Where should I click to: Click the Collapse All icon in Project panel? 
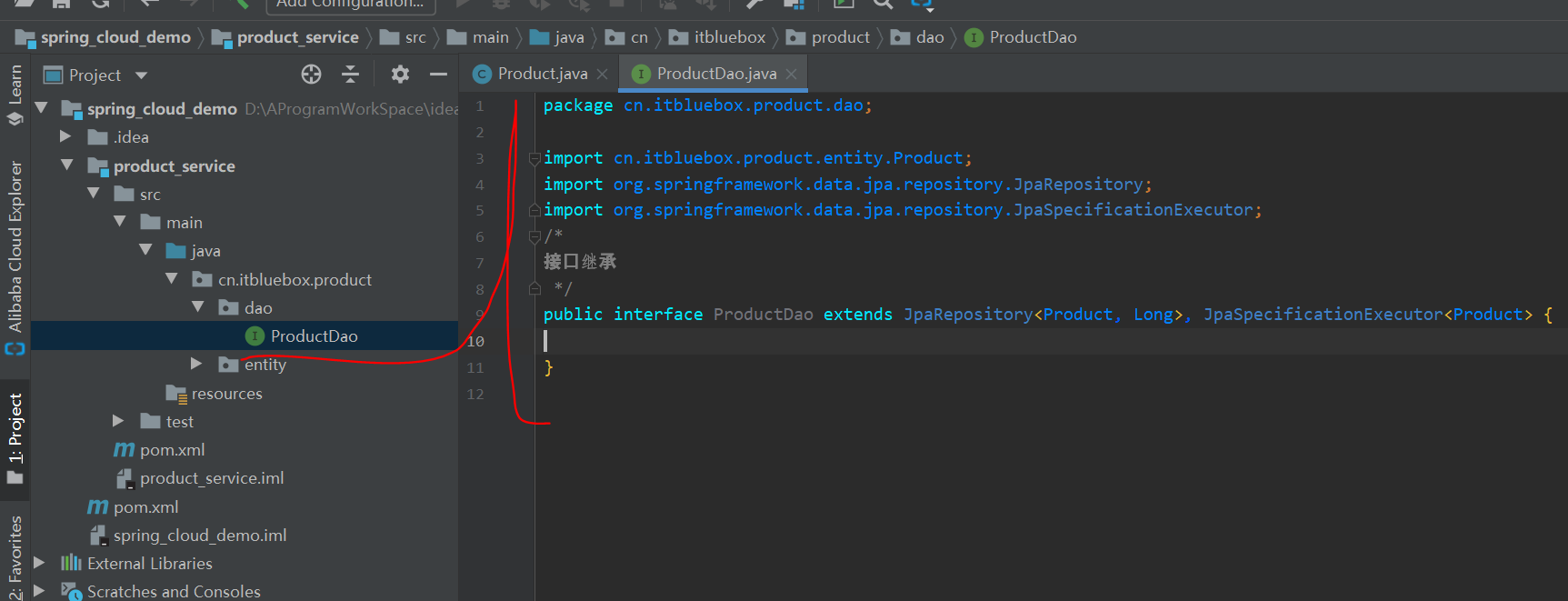click(350, 75)
